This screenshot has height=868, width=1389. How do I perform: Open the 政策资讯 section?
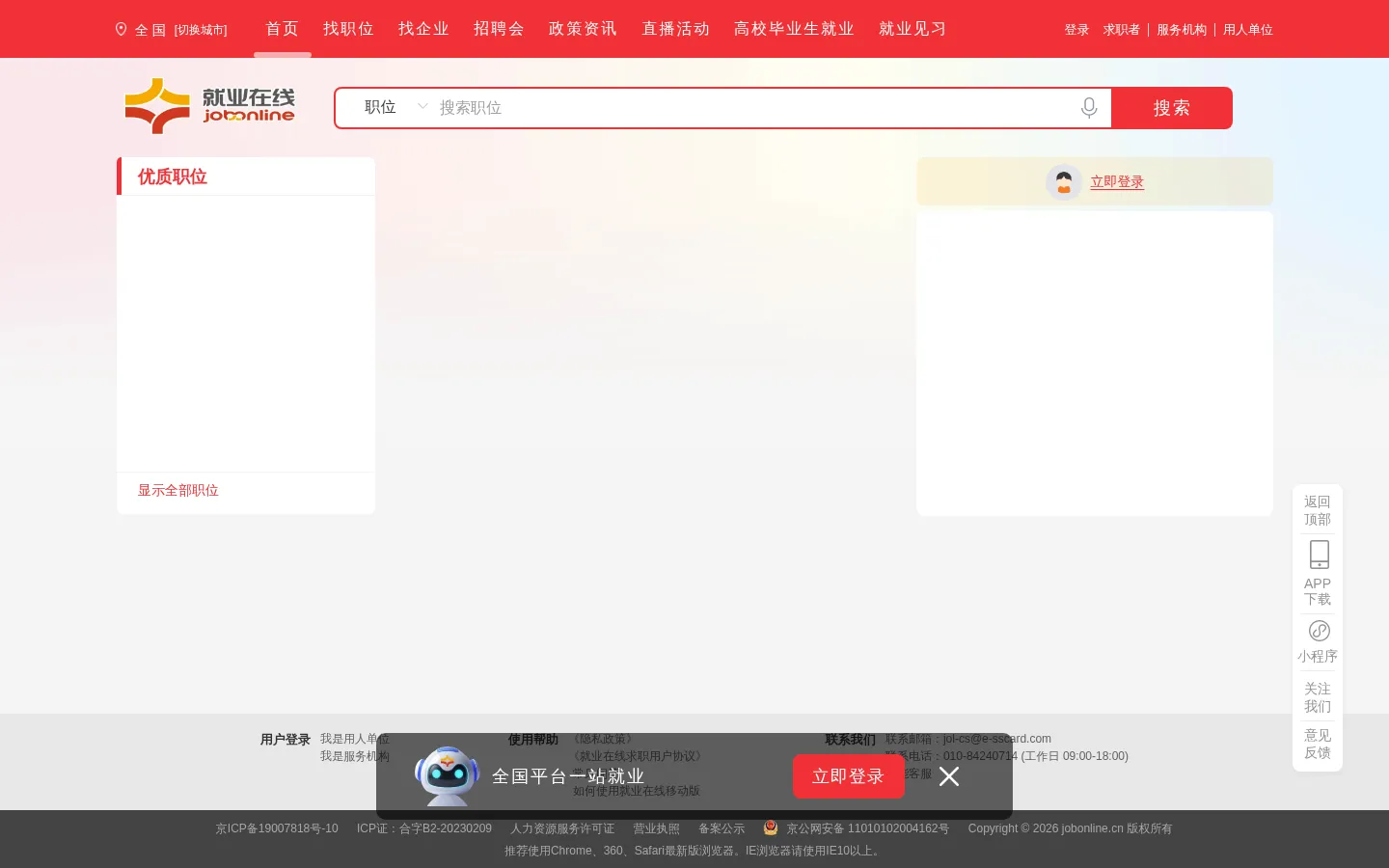coord(583,29)
